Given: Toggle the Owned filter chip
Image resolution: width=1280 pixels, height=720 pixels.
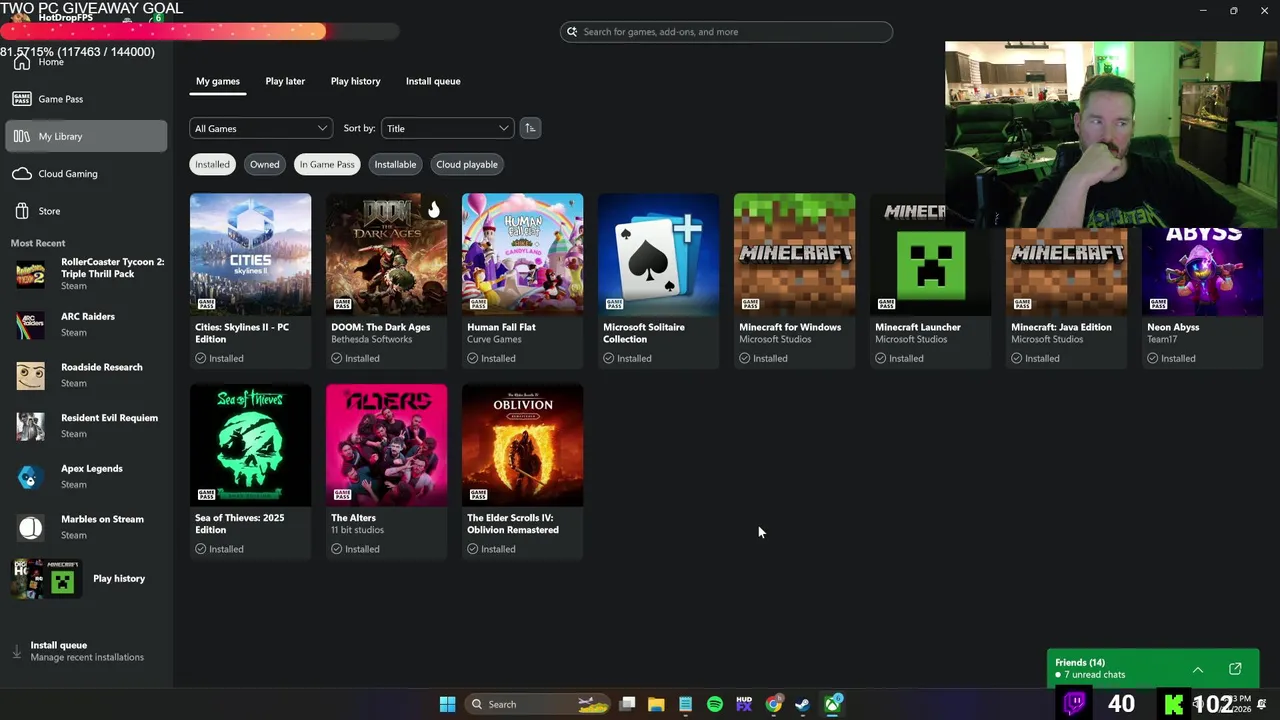Looking at the screenshot, I should (x=265, y=164).
